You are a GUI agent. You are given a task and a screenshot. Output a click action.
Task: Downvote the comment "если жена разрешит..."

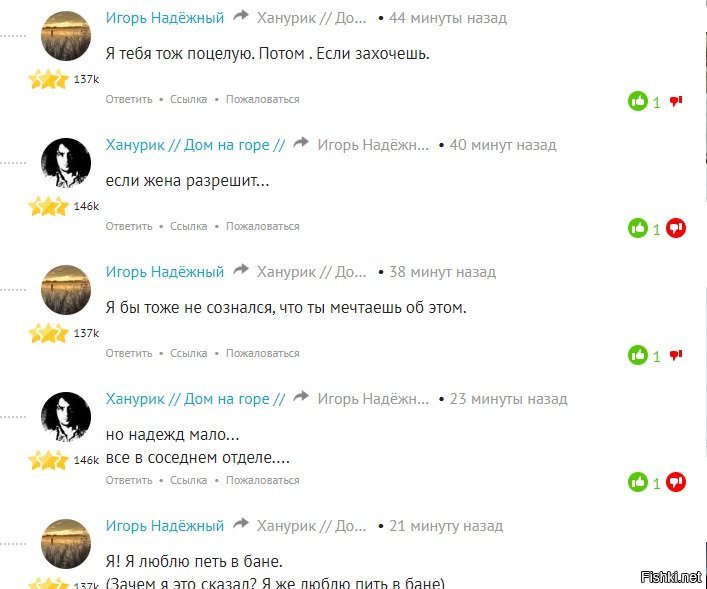pyautogui.click(x=675, y=228)
